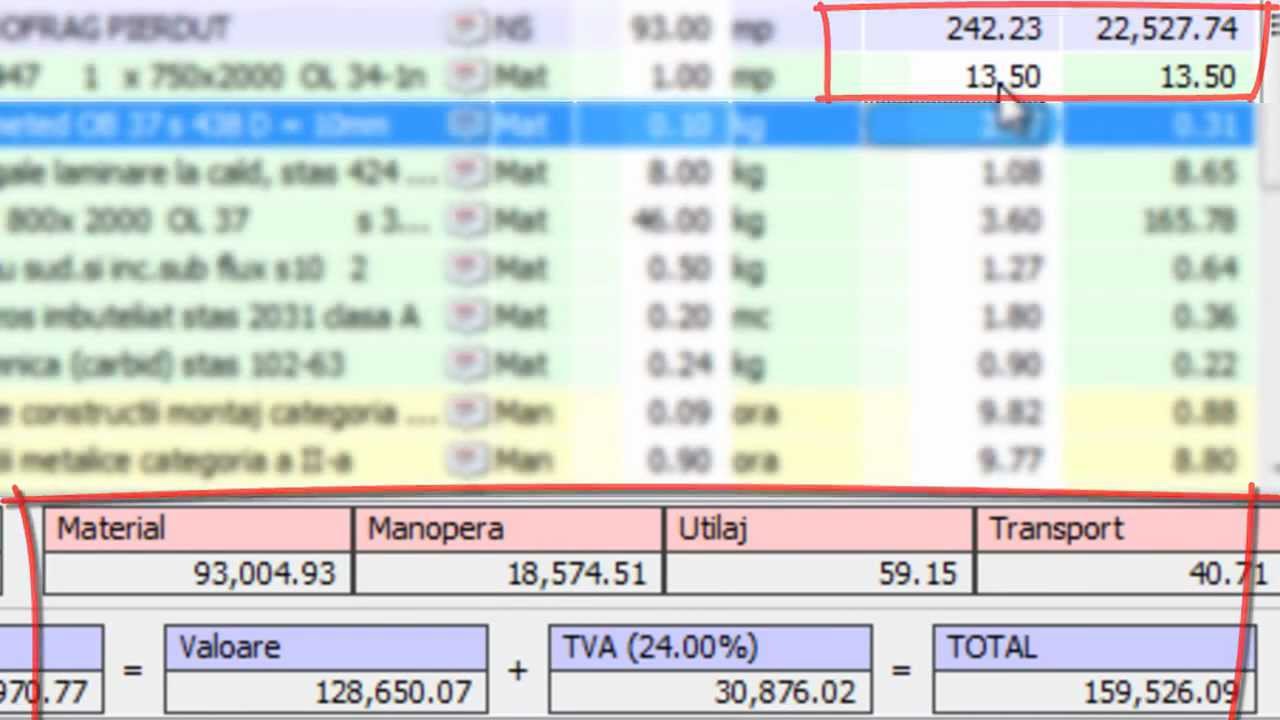Click the Mat icon in the sub flux s10 row
This screenshot has width=1280, height=720.
click(467, 269)
